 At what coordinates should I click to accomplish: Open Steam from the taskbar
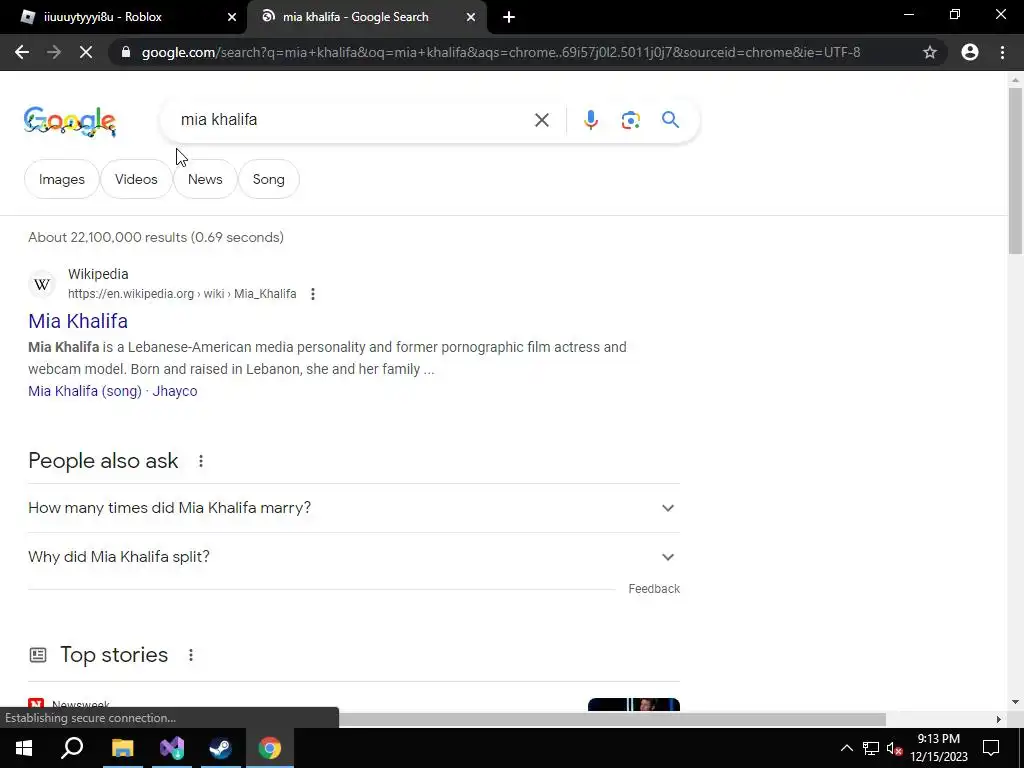click(221, 748)
